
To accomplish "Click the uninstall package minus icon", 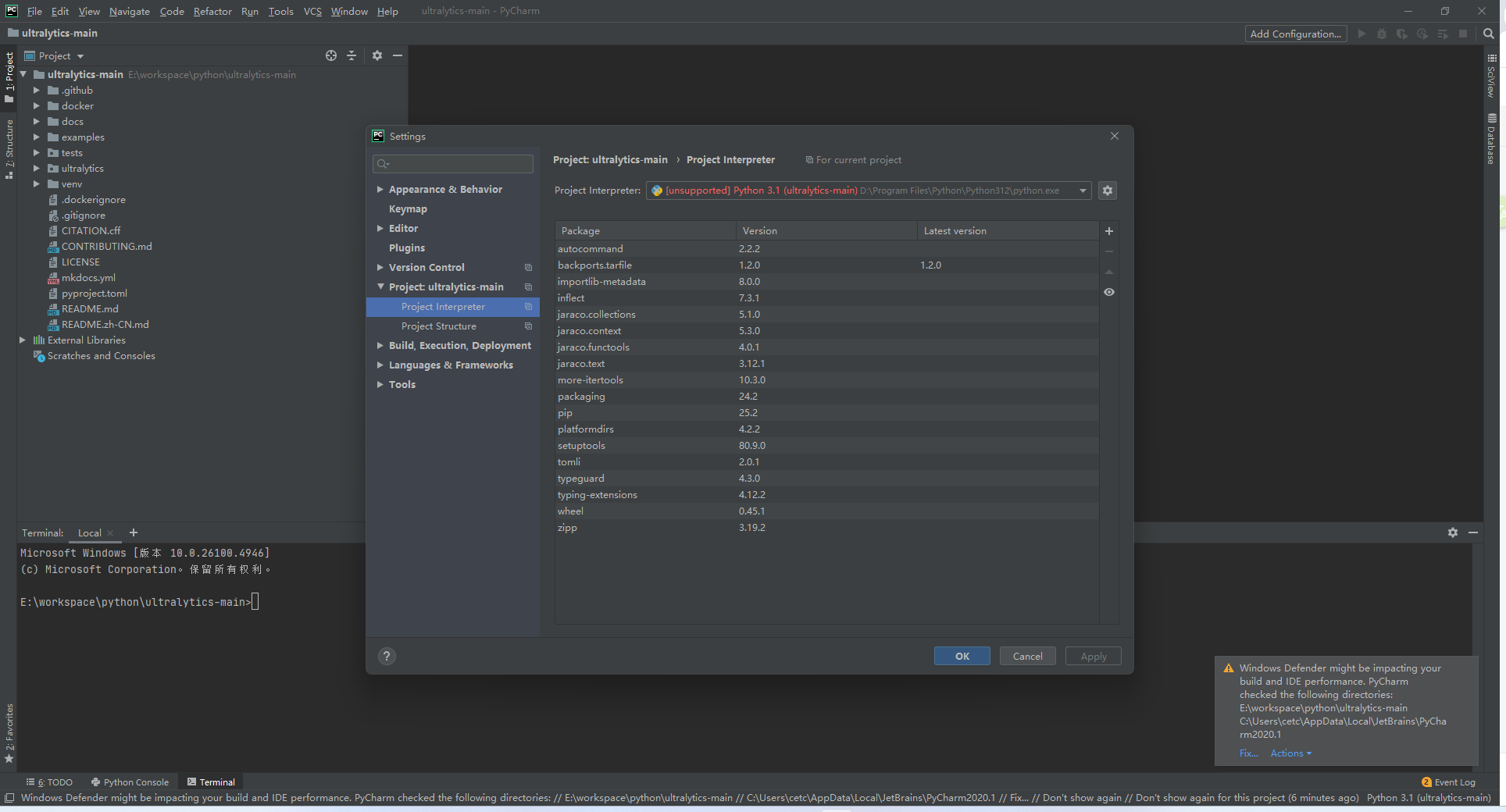I will point(1108,251).
